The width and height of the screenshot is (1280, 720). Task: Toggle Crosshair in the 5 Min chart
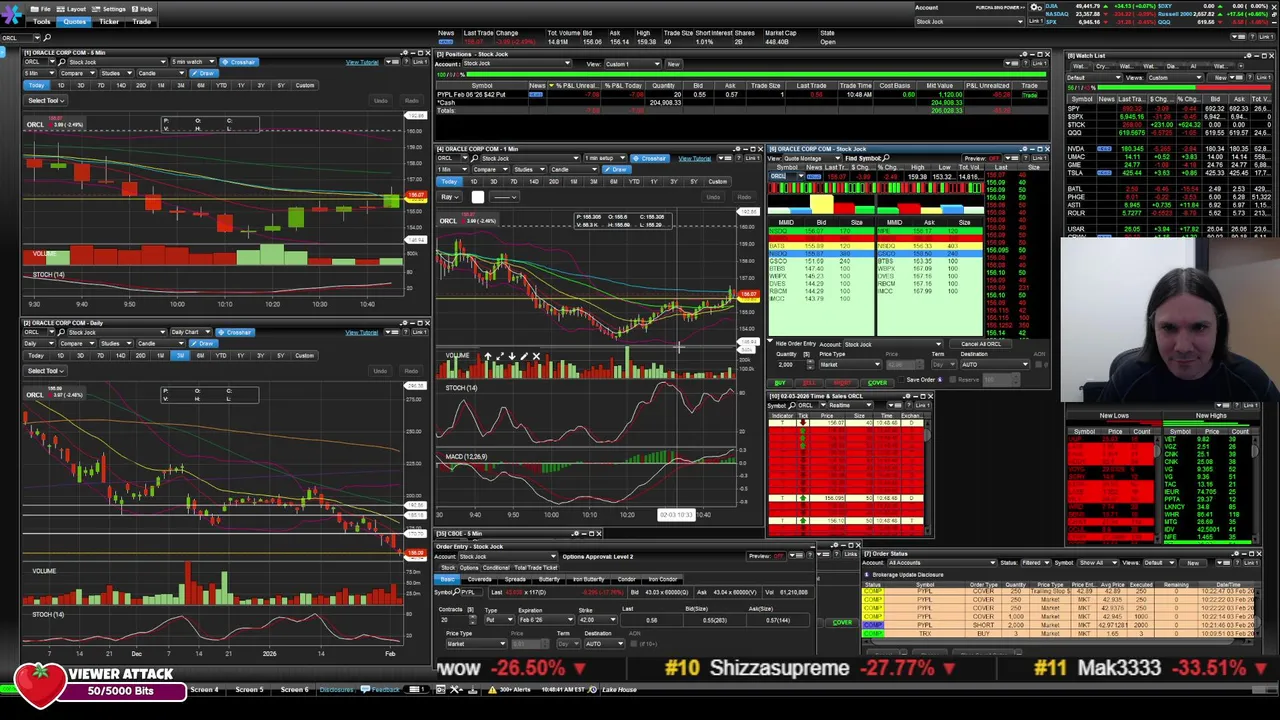[x=238, y=62]
